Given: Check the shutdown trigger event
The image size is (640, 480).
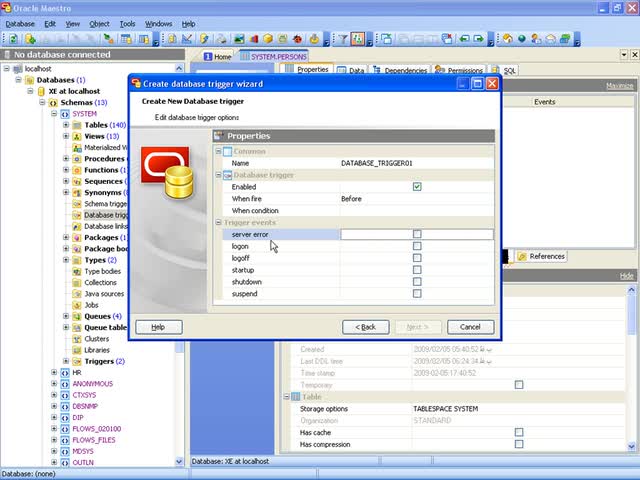Looking at the screenshot, I should 417,281.
